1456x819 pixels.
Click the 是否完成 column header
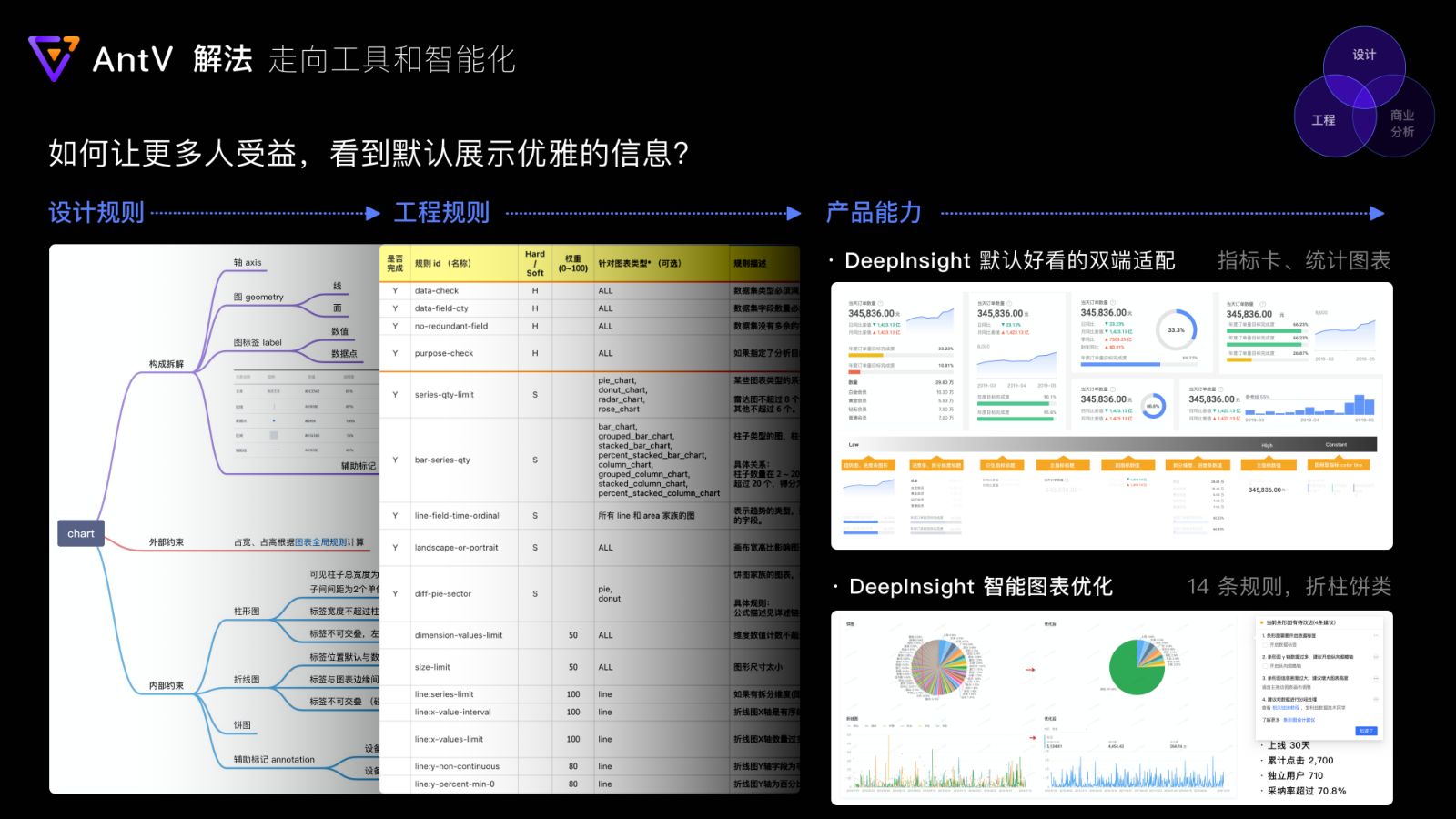395,263
